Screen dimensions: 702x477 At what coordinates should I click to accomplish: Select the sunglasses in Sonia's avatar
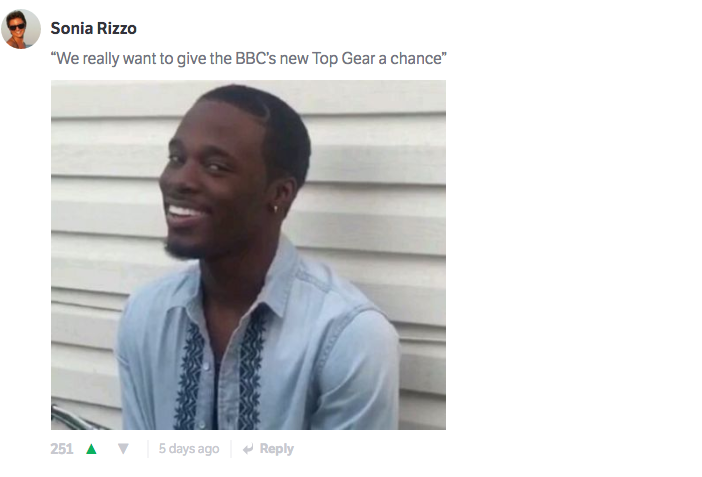[x=17, y=27]
